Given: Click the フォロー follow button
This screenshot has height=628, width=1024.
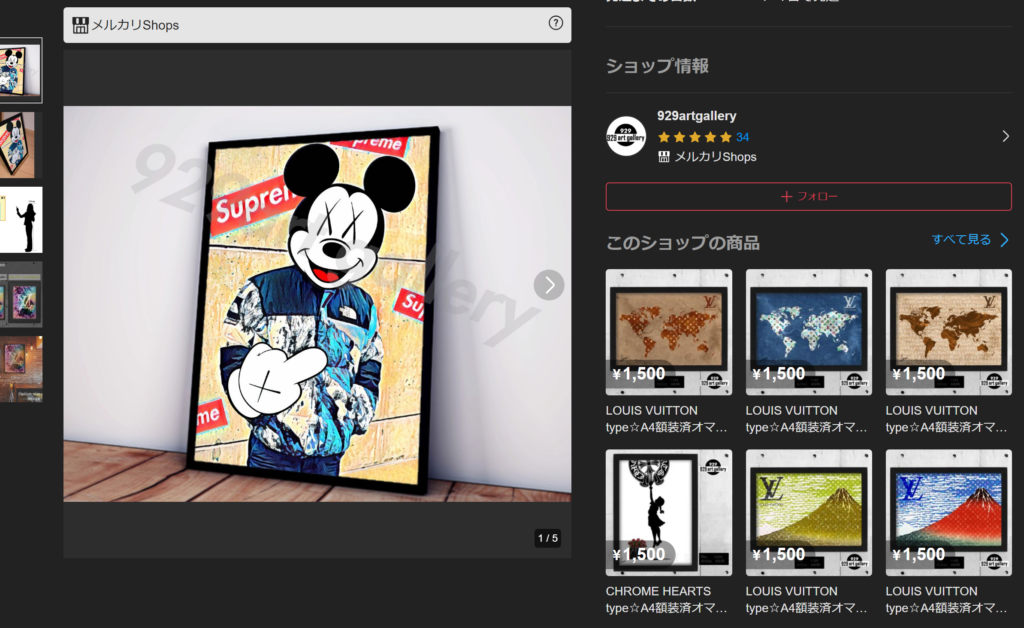Looking at the screenshot, I should (x=808, y=196).
